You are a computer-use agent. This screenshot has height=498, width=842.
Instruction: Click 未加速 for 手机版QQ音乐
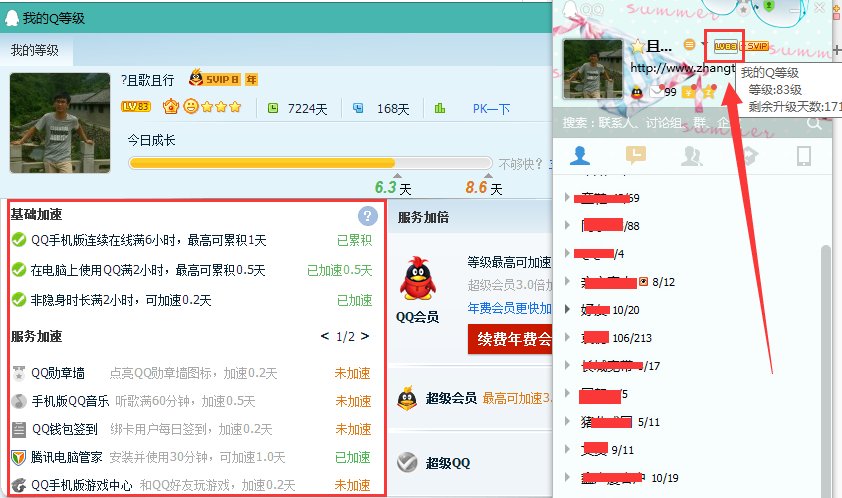[353, 401]
